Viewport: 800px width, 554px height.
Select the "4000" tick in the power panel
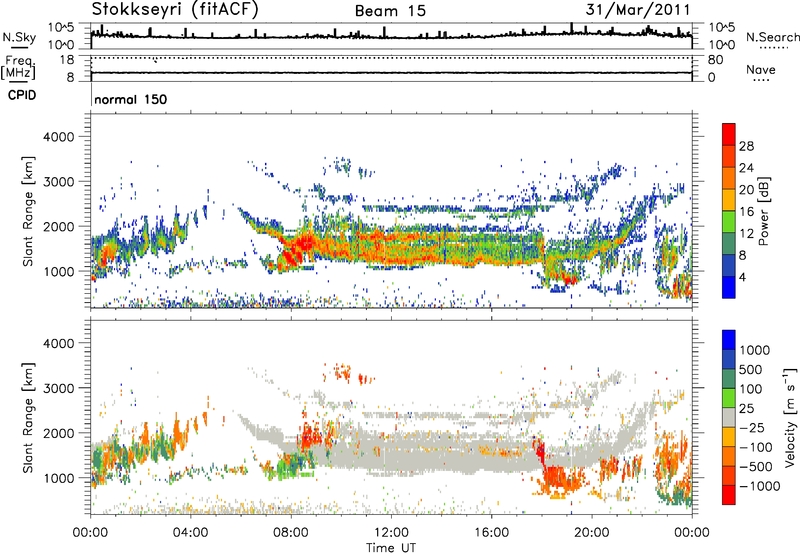point(58,137)
